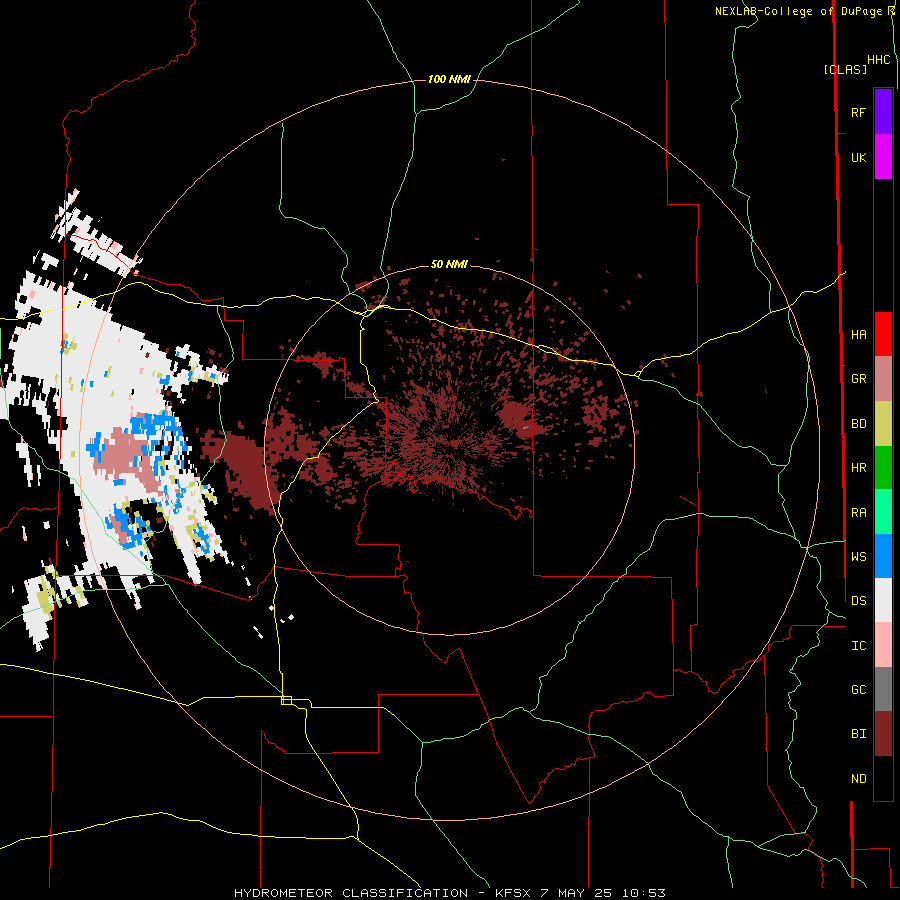Click the [CLAS] units label

point(845,69)
